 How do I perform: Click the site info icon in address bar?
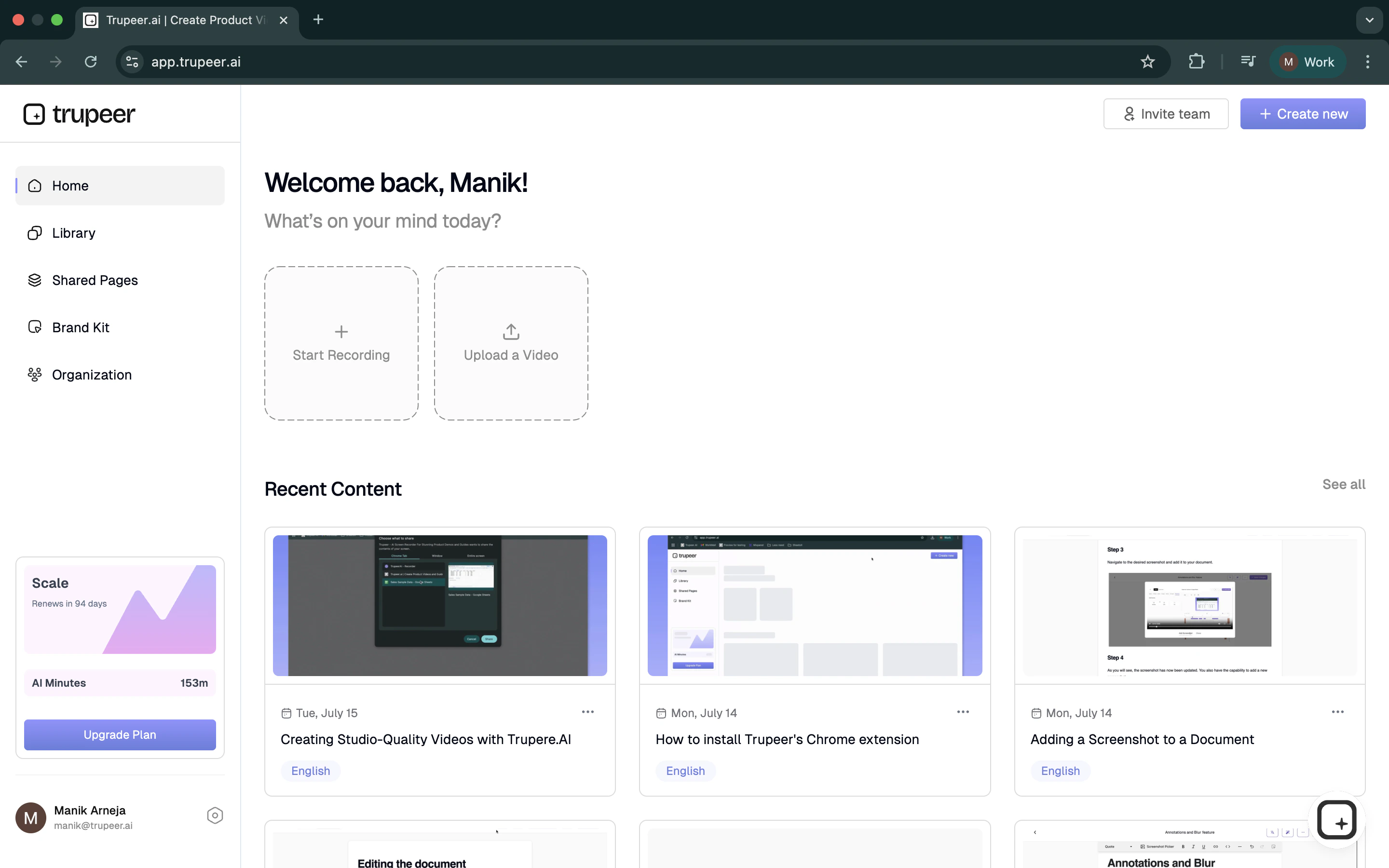pyautogui.click(x=133, y=62)
